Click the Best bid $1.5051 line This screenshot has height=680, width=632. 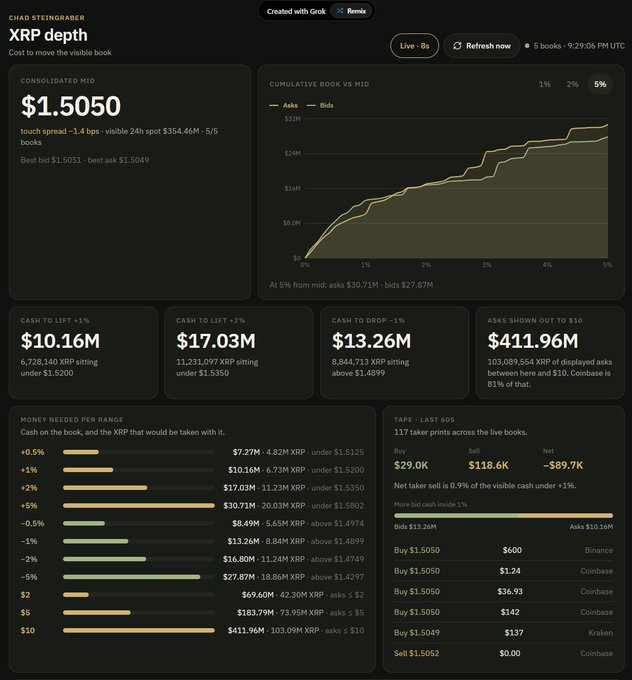[x=85, y=160]
